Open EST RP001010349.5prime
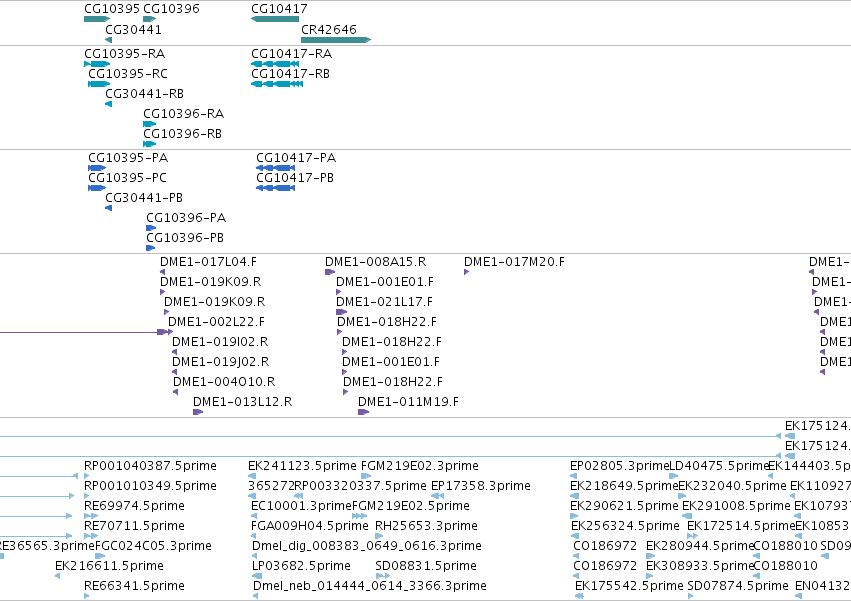 [x=150, y=486]
